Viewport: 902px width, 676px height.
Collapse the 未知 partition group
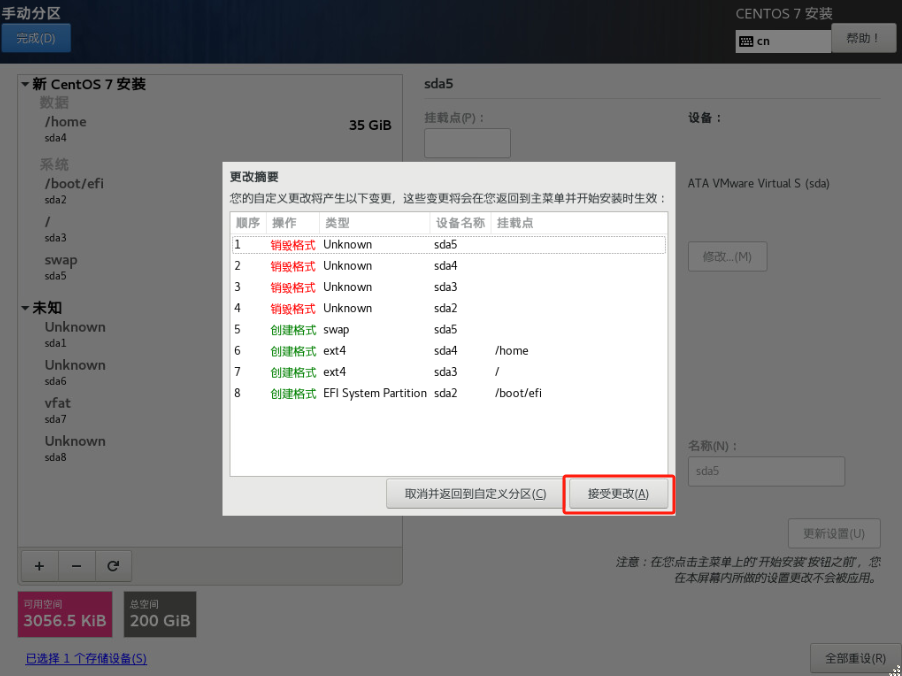pyautogui.click(x=25, y=308)
